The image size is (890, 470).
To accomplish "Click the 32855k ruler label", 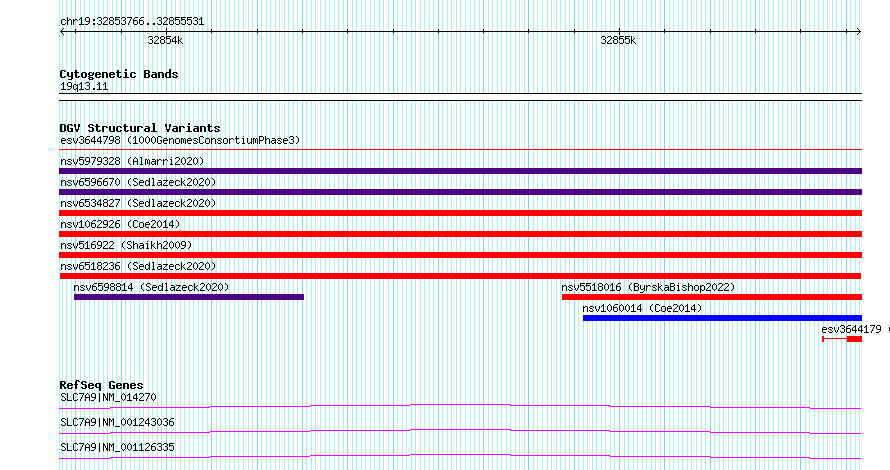I will click(618, 40).
